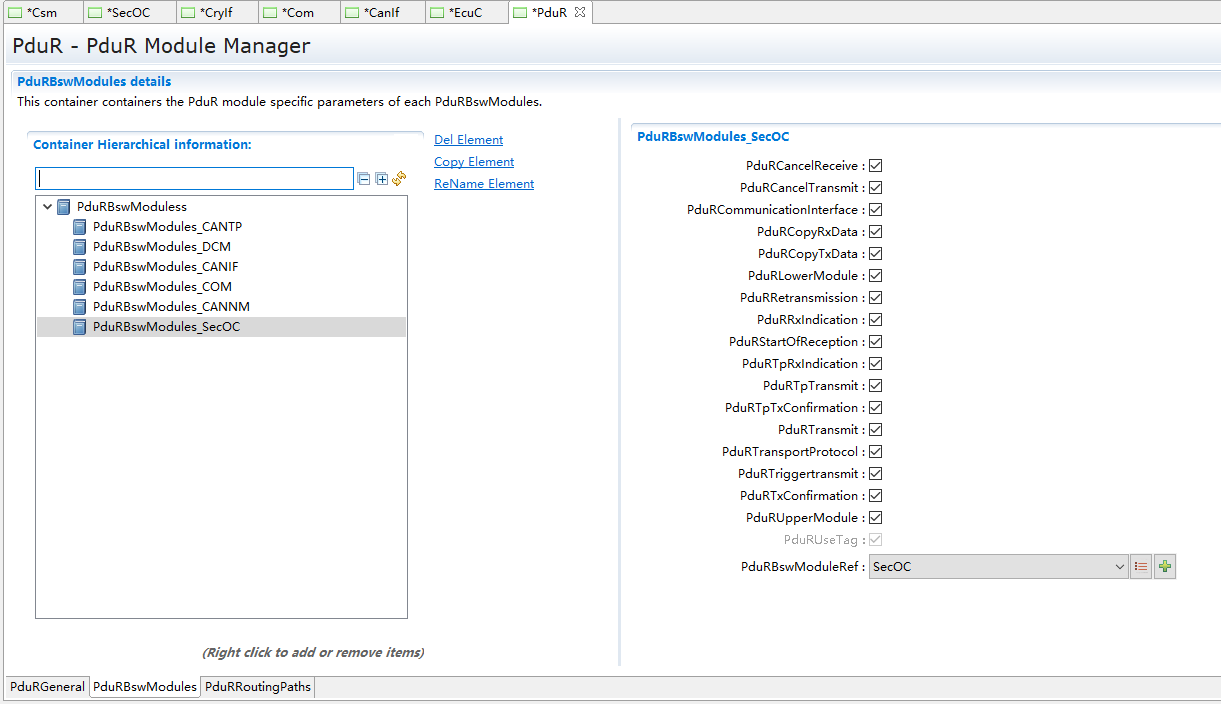Click the collapse all tree icon

point(364,179)
